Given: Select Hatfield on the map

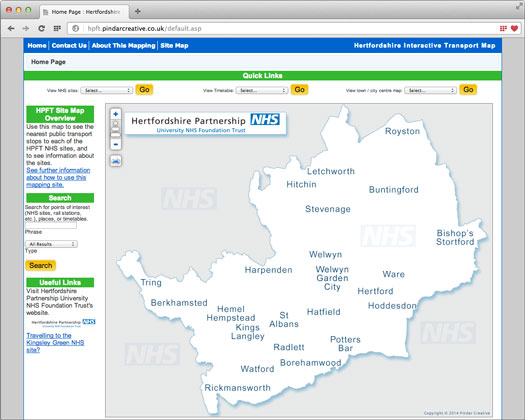Looking at the screenshot, I should tap(323, 312).
